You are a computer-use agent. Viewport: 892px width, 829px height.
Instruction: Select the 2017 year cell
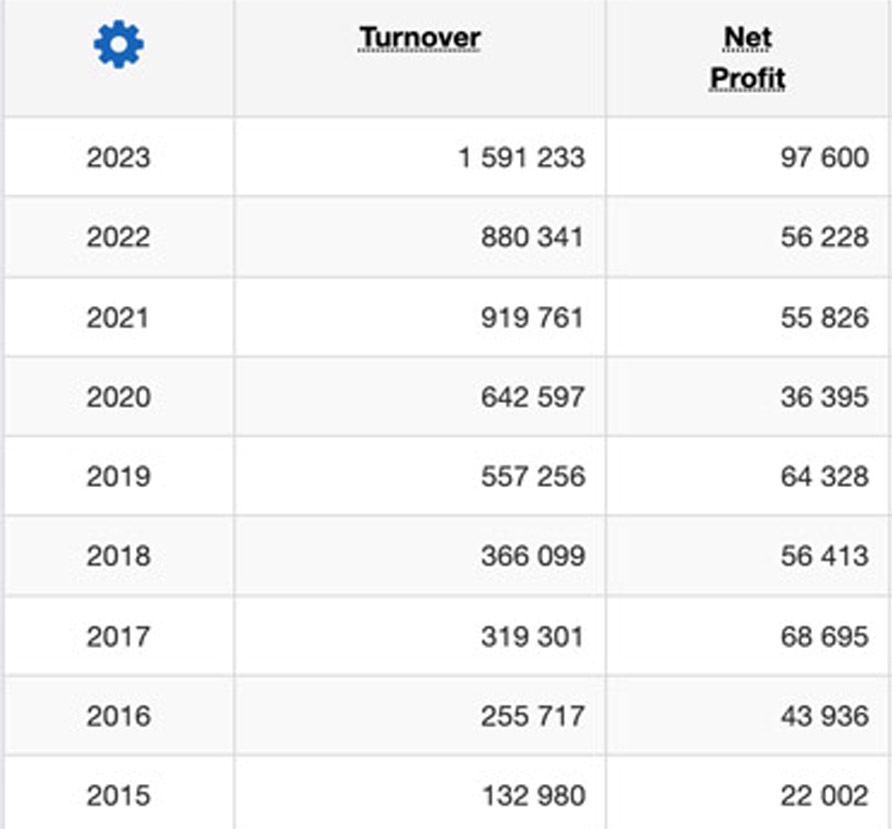click(x=118, y=636)
